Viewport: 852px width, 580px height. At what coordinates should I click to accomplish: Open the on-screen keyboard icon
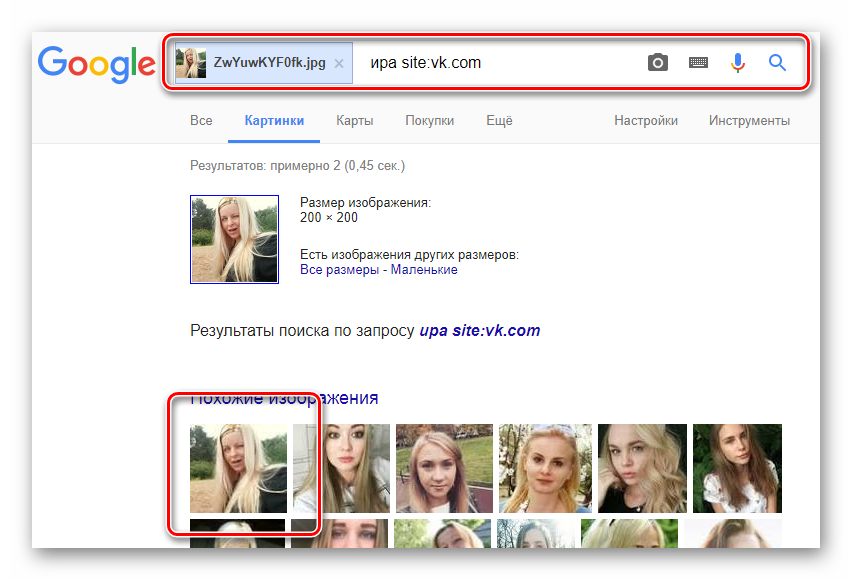pyautogui.click(x=698, y=63)
